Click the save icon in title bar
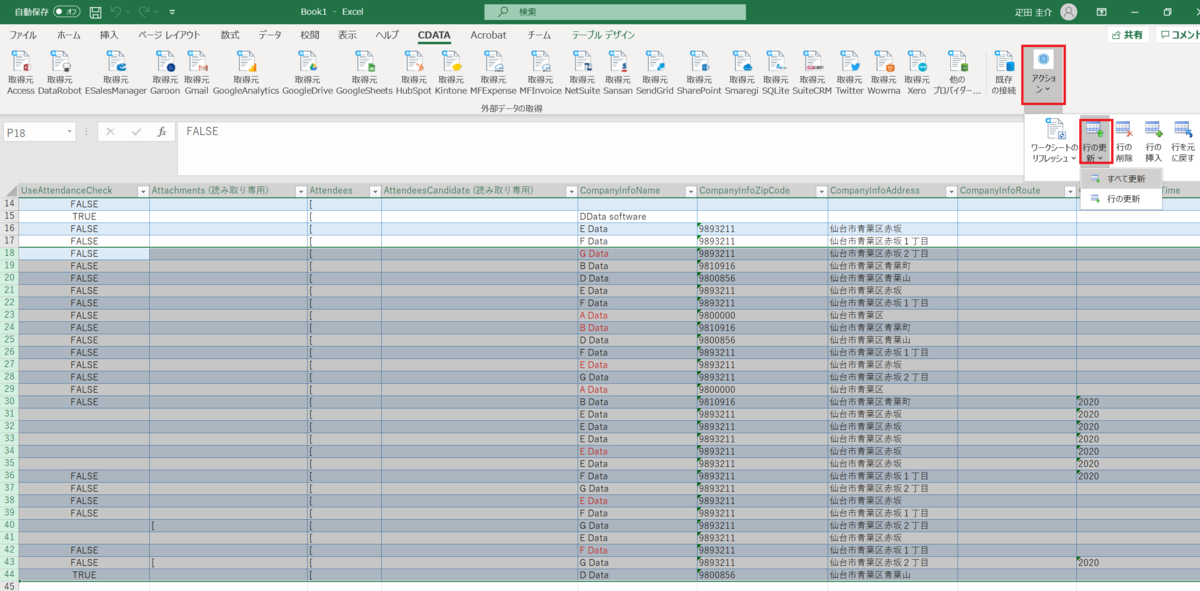The height and width of the screenshot is (591, 1200). tap(95, 12)
